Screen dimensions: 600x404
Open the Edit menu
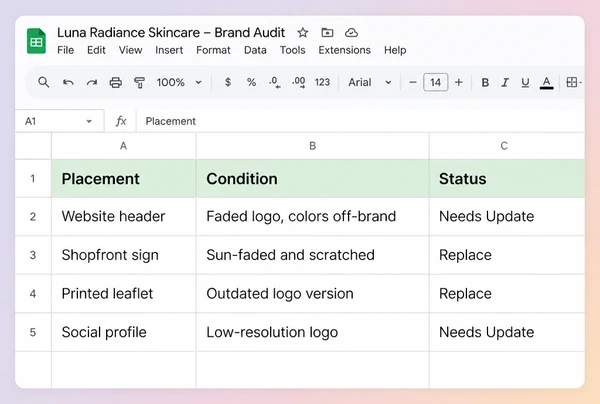click(96, 50)
